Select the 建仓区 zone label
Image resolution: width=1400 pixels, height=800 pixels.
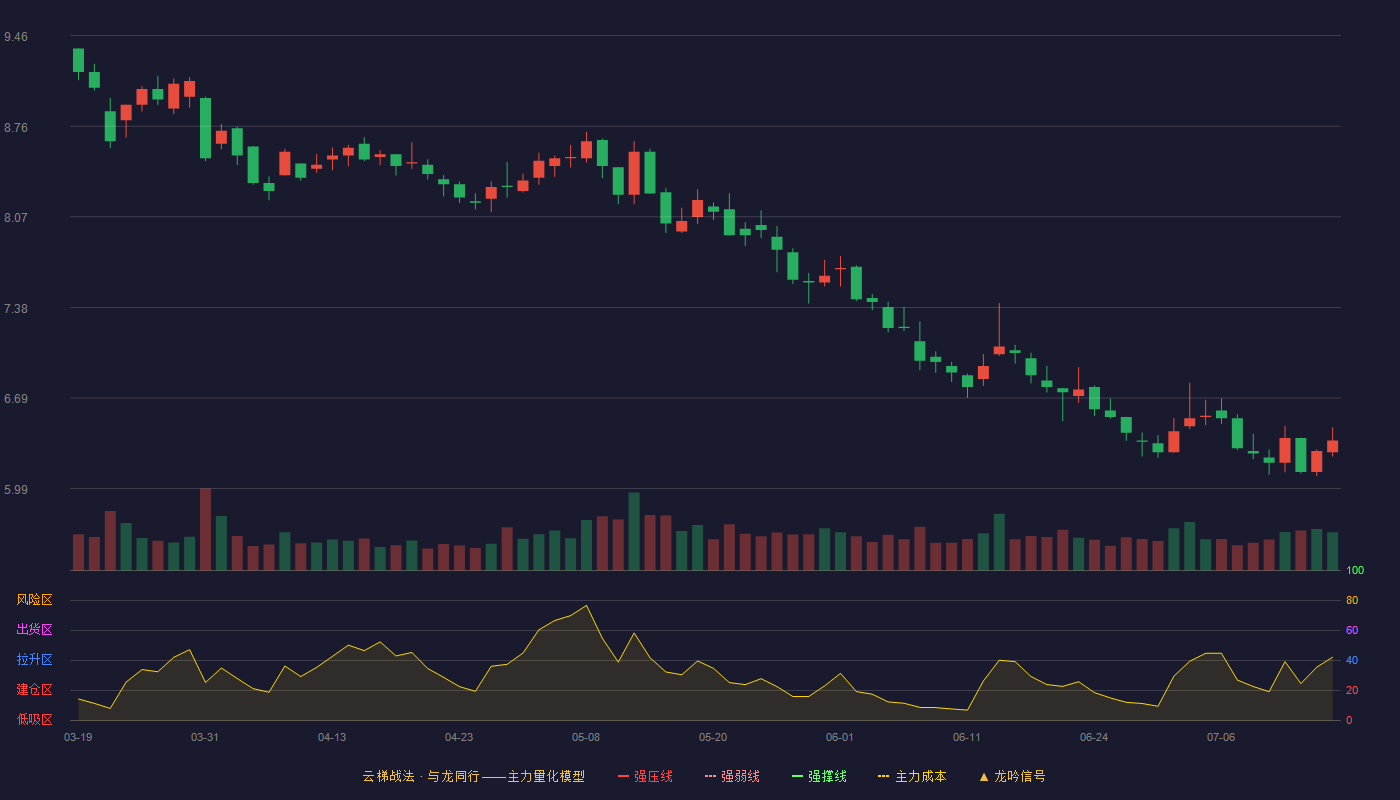click(34, 690)
